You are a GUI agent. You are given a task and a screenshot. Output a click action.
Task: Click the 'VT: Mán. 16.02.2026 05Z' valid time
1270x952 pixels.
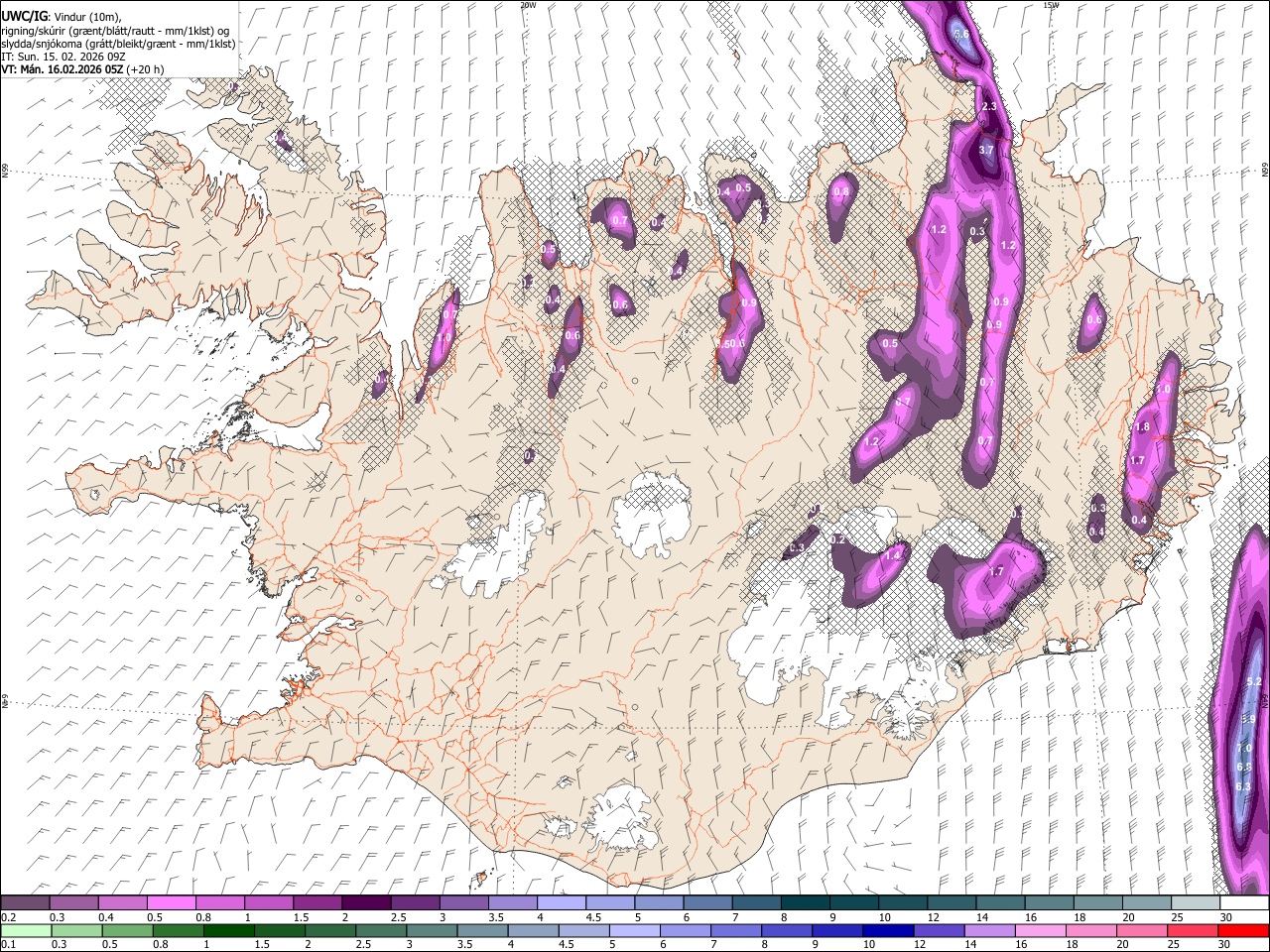62,69
